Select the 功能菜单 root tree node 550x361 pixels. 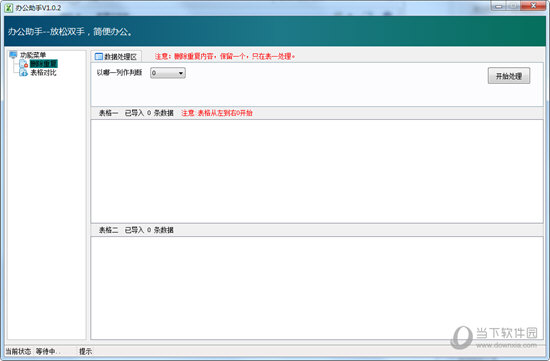coord(33,55)
